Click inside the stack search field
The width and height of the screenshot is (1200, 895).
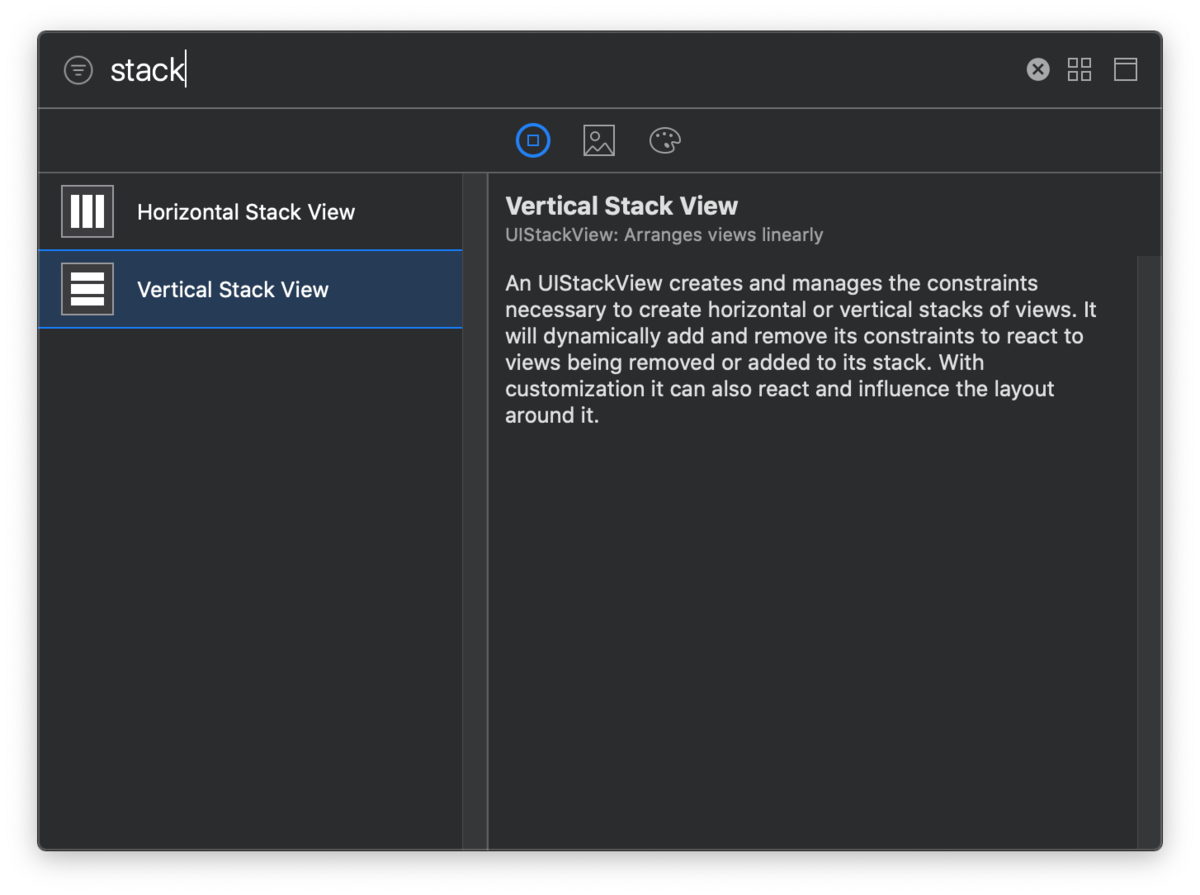click(x=300, y=69)
